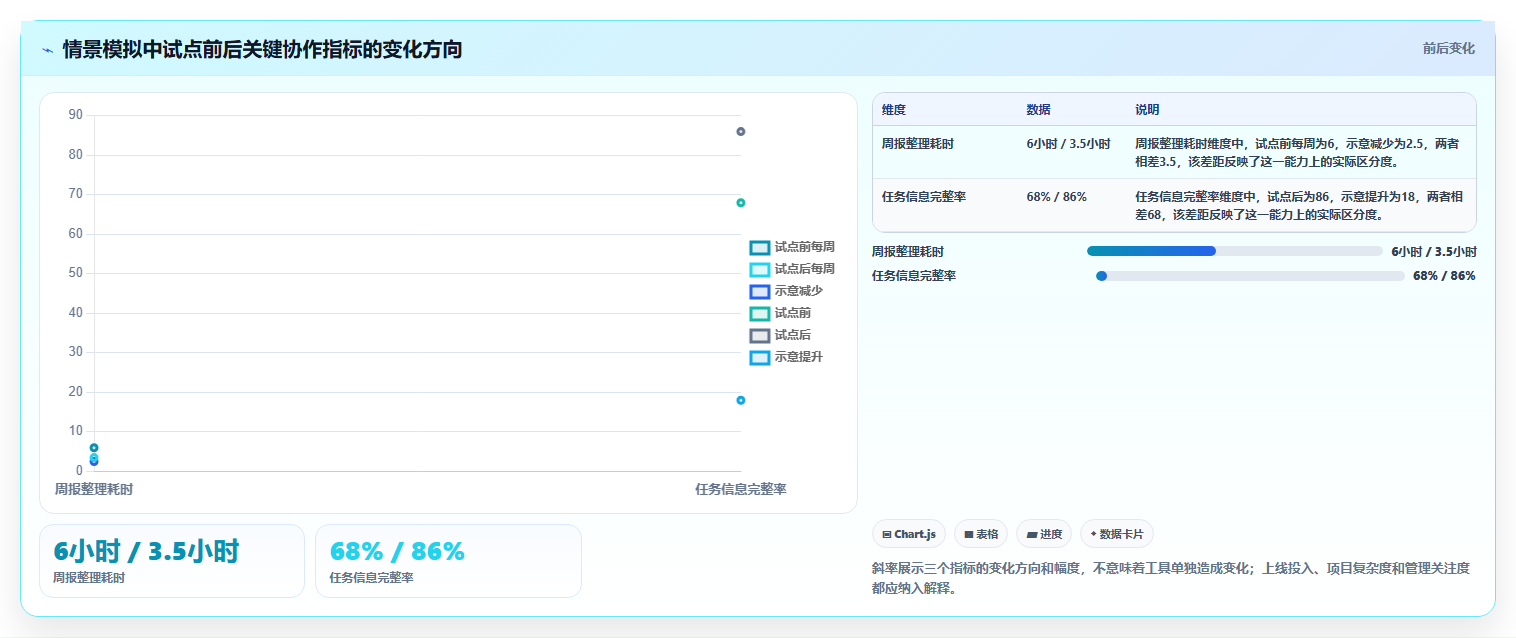This screenshot has height=638, width=1516.
Task: Click the y-axis 90 tick label
Action: coord(76,115)
